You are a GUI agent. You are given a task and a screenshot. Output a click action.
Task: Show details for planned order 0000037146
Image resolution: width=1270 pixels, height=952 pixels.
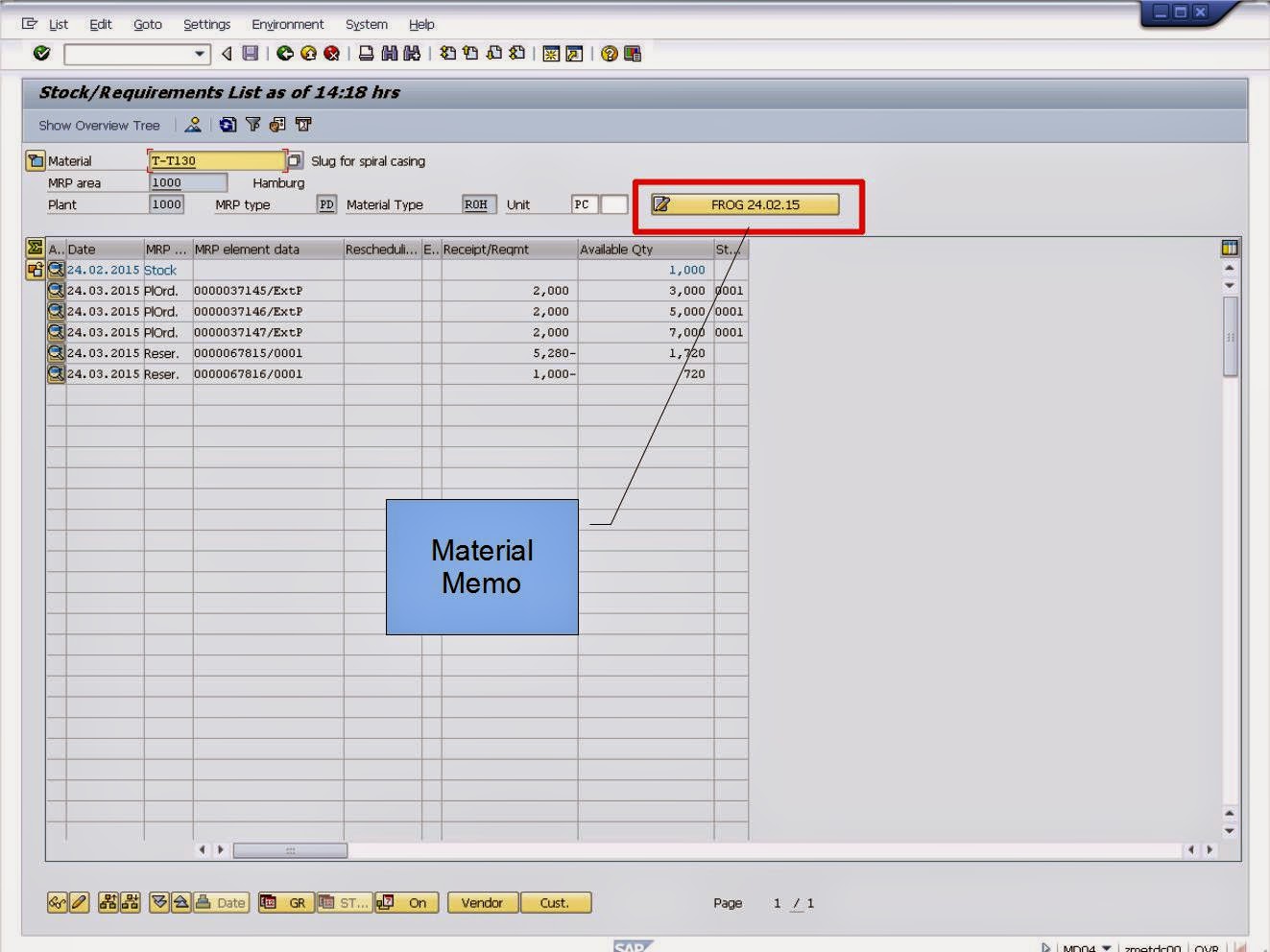[56, 311]
